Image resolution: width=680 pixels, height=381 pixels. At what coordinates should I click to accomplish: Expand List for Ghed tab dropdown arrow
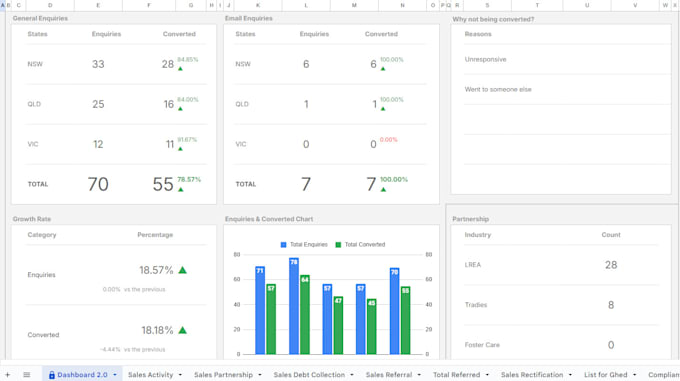[x=634, y=375]
